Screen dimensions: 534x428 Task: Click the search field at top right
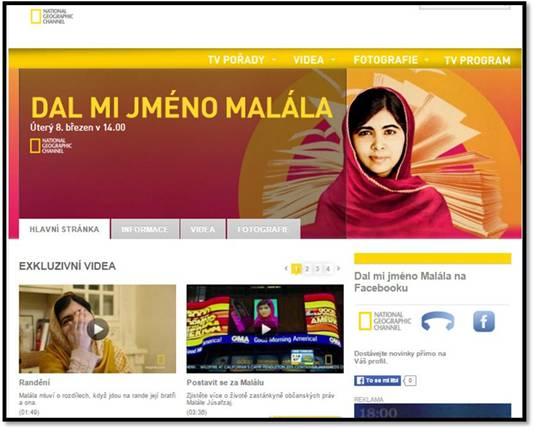(465, 6)
